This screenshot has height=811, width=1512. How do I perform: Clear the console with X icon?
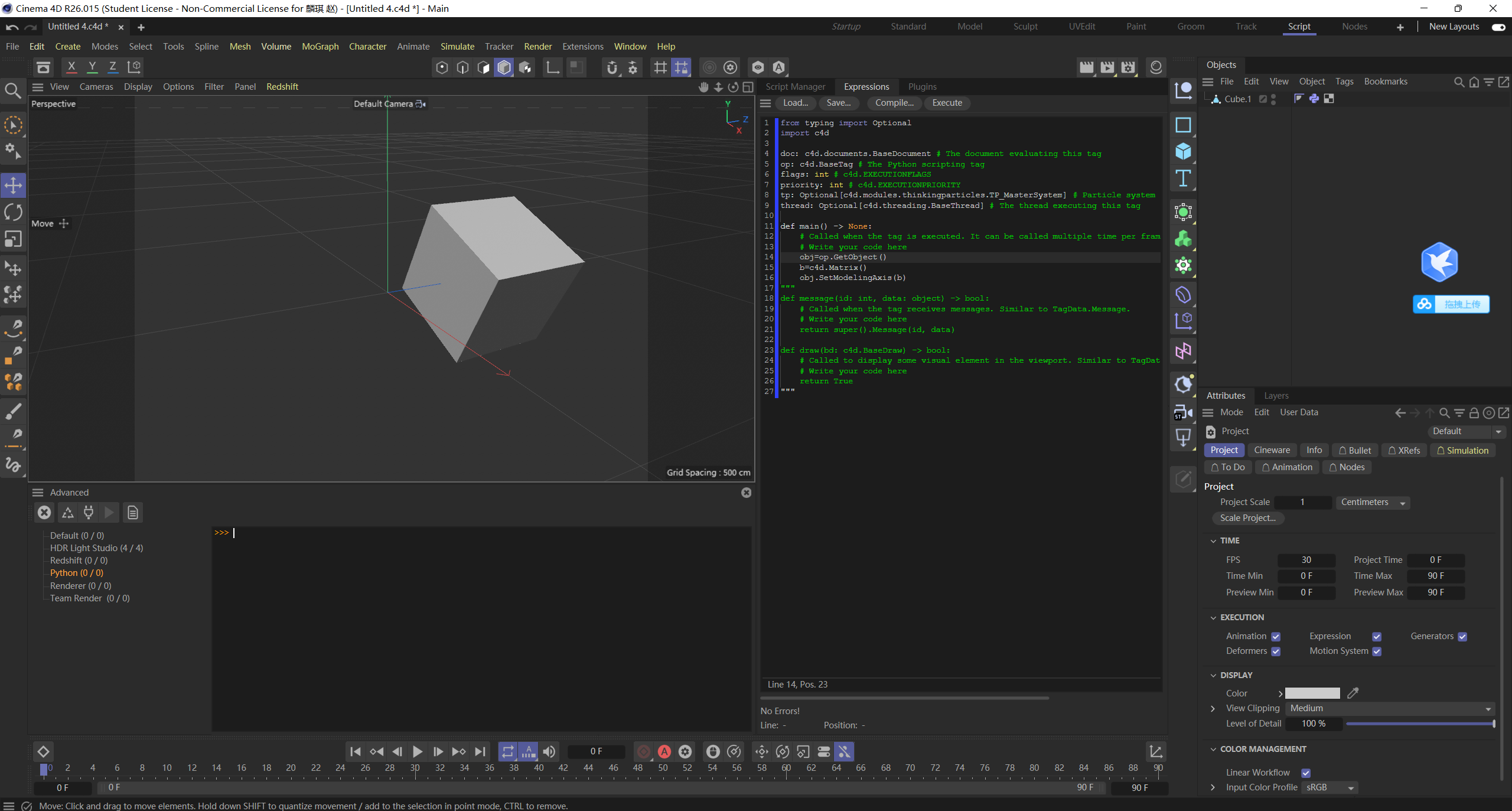44,513
